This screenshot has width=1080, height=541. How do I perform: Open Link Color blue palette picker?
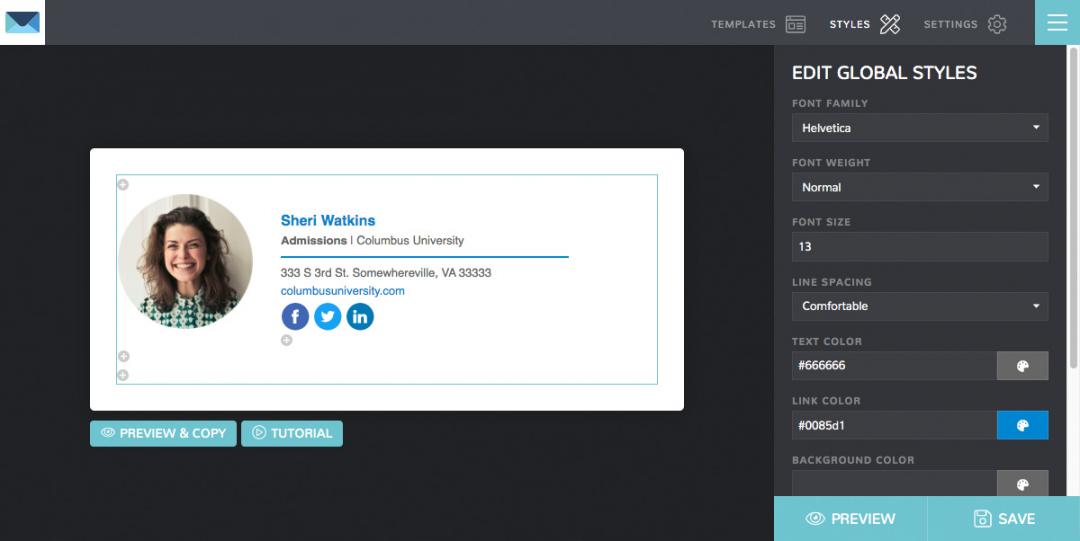point(1023,425)
